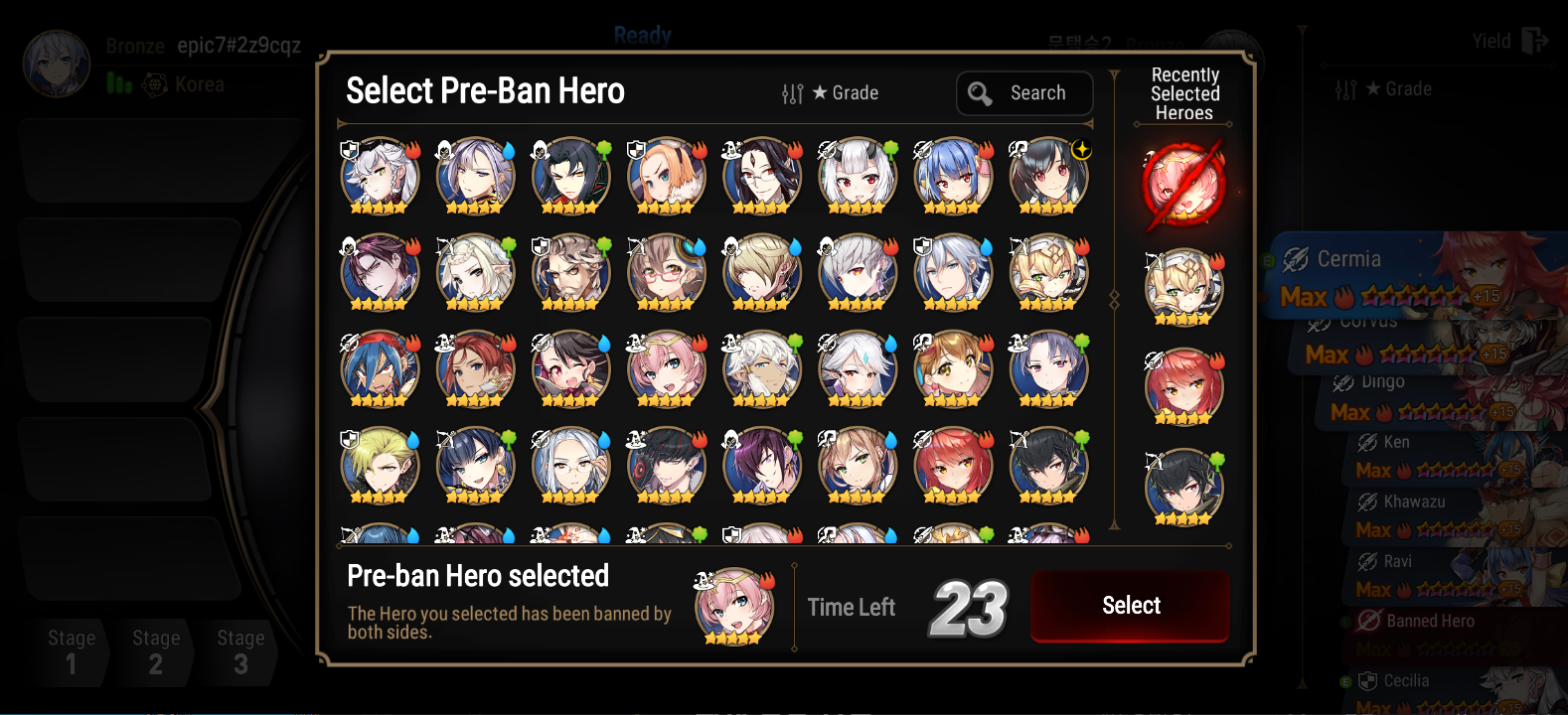Switch to the Stage 2 tab
The width and height of the screenshot is (1568, 715).
[x=156, y=651]
